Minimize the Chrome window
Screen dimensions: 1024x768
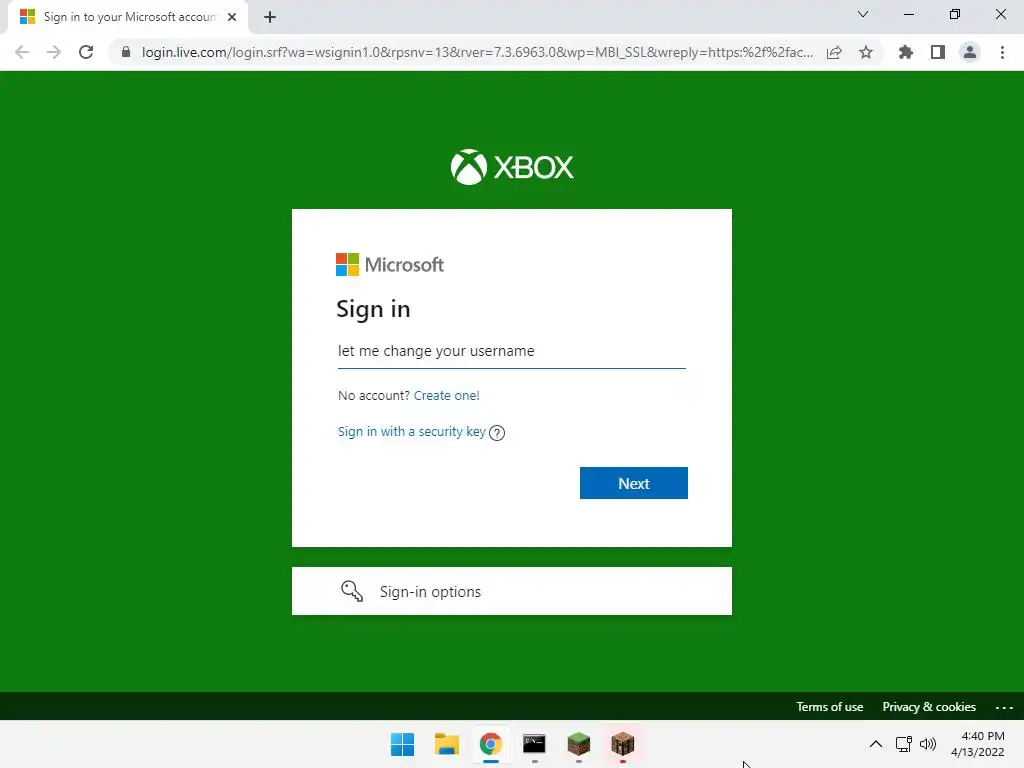(908, 14)
